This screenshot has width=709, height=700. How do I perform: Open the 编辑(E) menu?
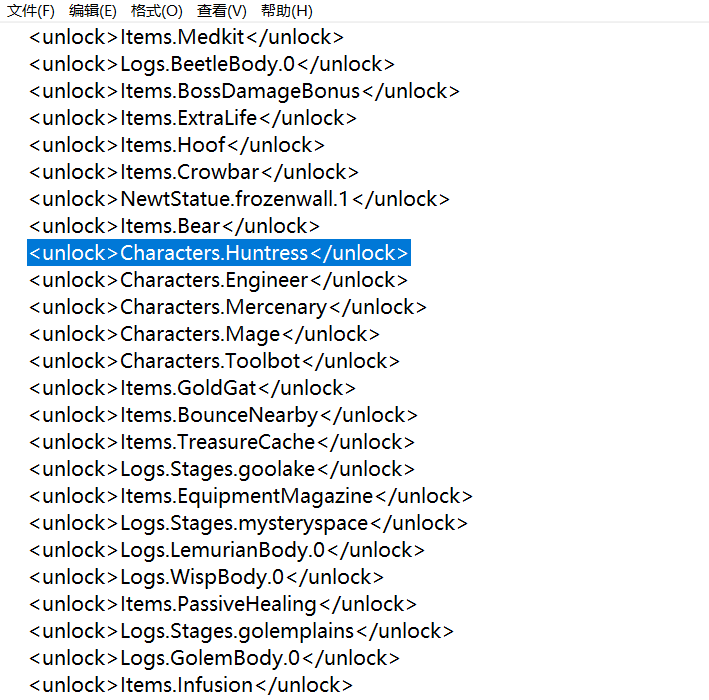pos(93,10)
